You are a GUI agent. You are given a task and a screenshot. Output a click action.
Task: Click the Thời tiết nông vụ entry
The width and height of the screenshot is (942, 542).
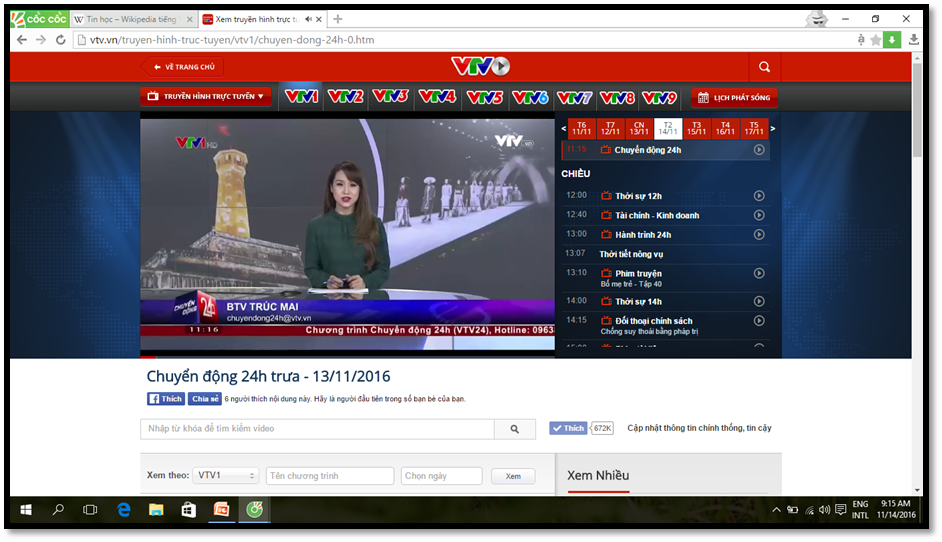click(631, 254)
